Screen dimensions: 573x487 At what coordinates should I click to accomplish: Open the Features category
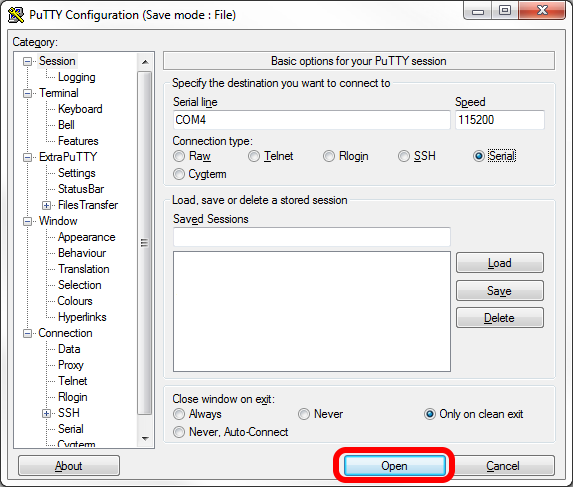click(78, 141)
